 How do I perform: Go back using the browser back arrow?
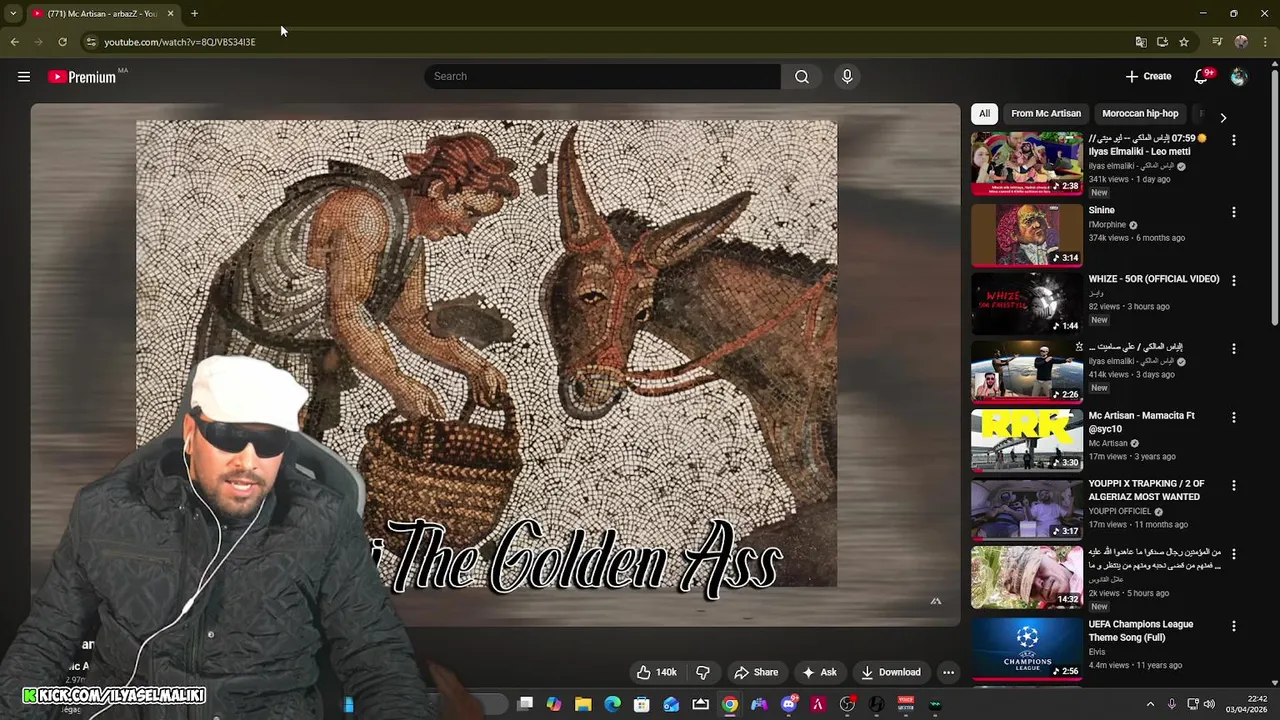click(x=14, y=42)
